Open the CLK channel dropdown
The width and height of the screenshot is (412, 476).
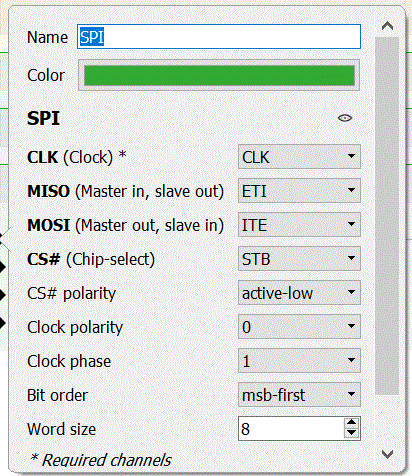point(299,157)
